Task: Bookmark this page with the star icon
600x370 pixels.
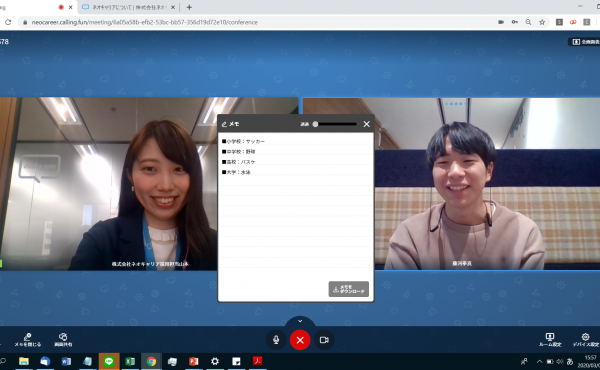Action: pyautogui.click(x=542, y=22)
